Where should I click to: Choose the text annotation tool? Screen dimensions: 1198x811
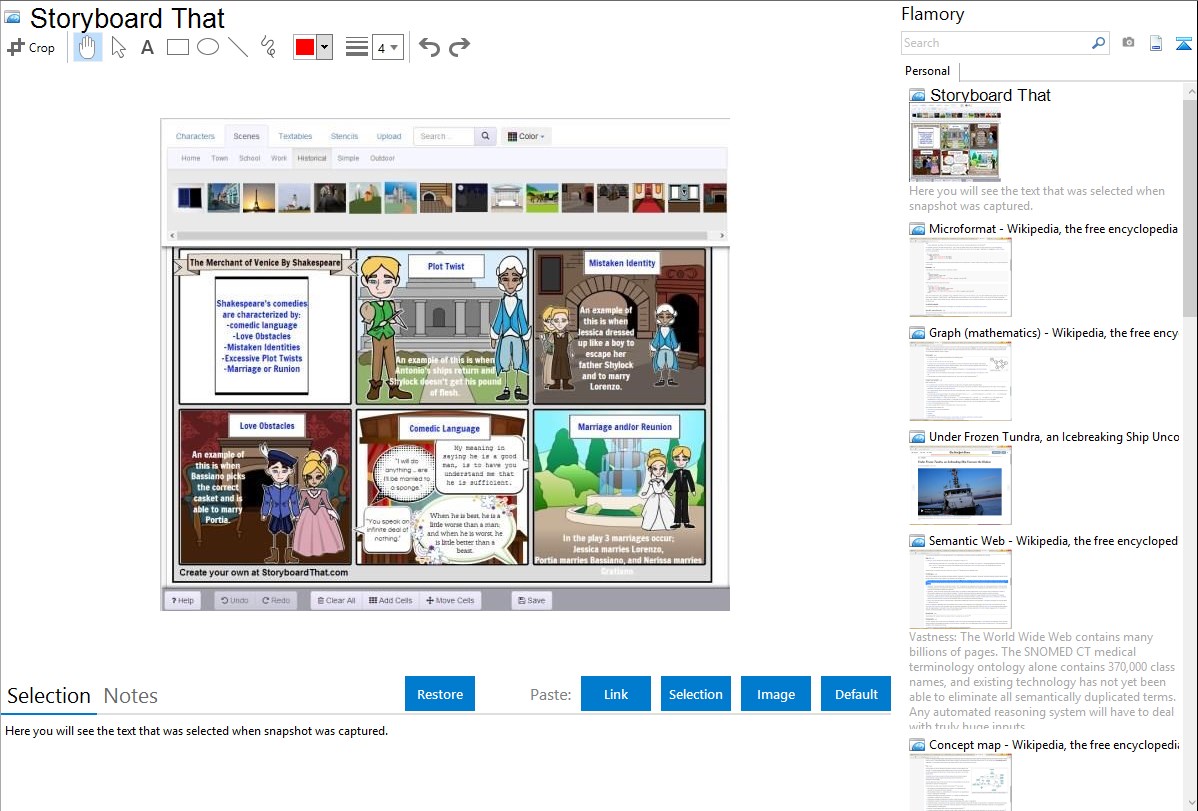point(147,47)
